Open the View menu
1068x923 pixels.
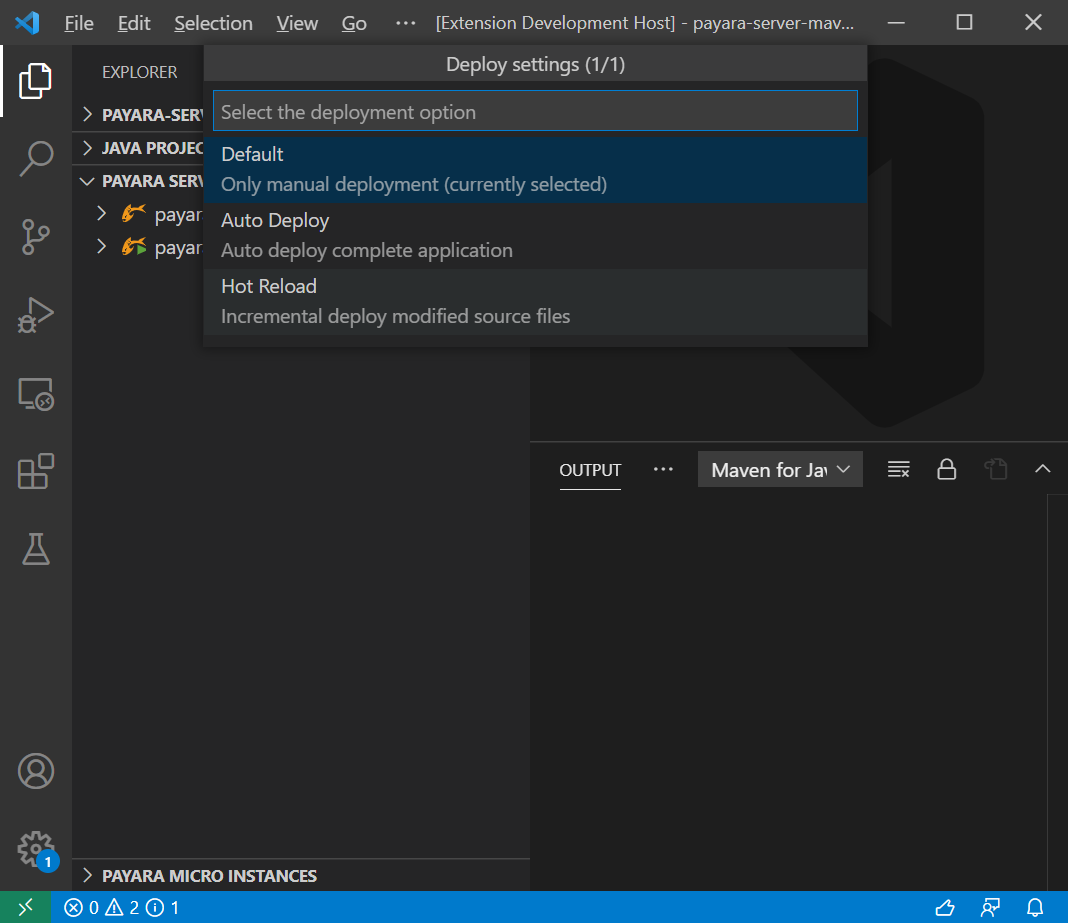(x=297, y=22)
